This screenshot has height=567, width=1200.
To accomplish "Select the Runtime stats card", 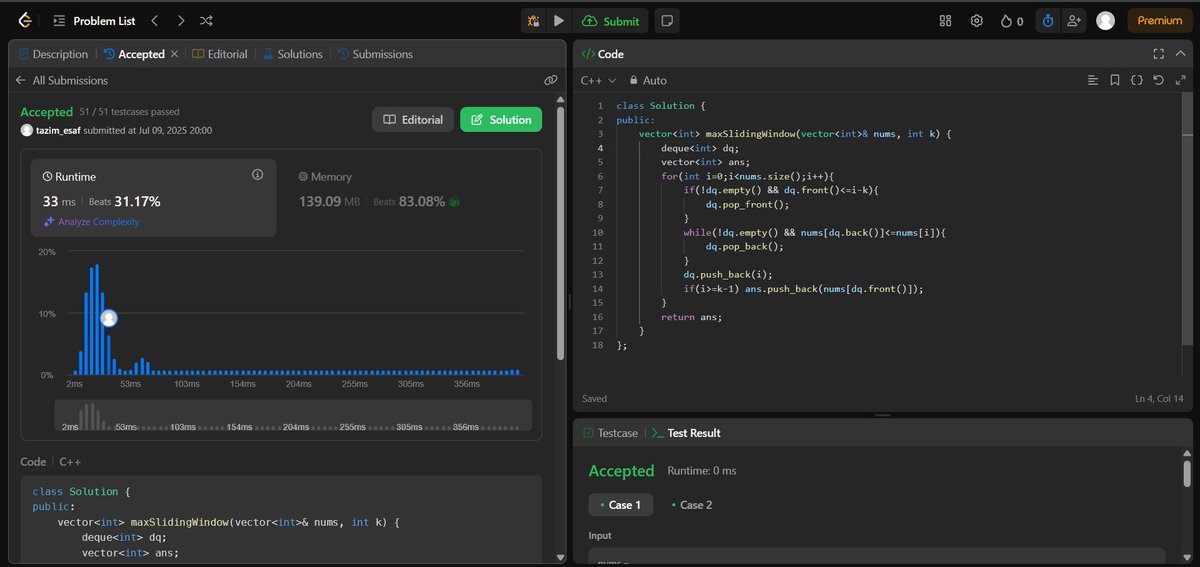I will click(153, 197).
